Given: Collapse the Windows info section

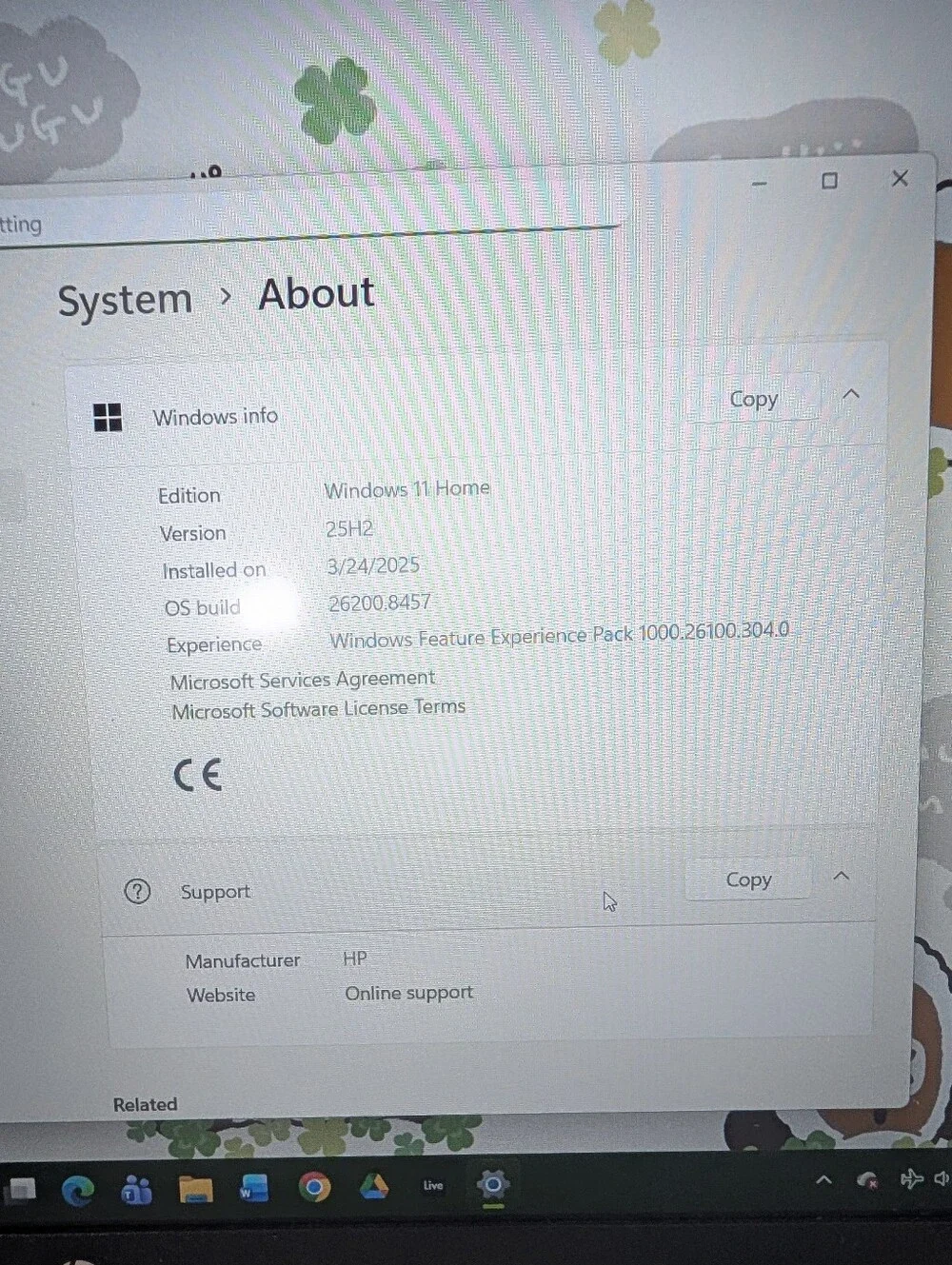Looking at the screenshot, I should point(851,394).
